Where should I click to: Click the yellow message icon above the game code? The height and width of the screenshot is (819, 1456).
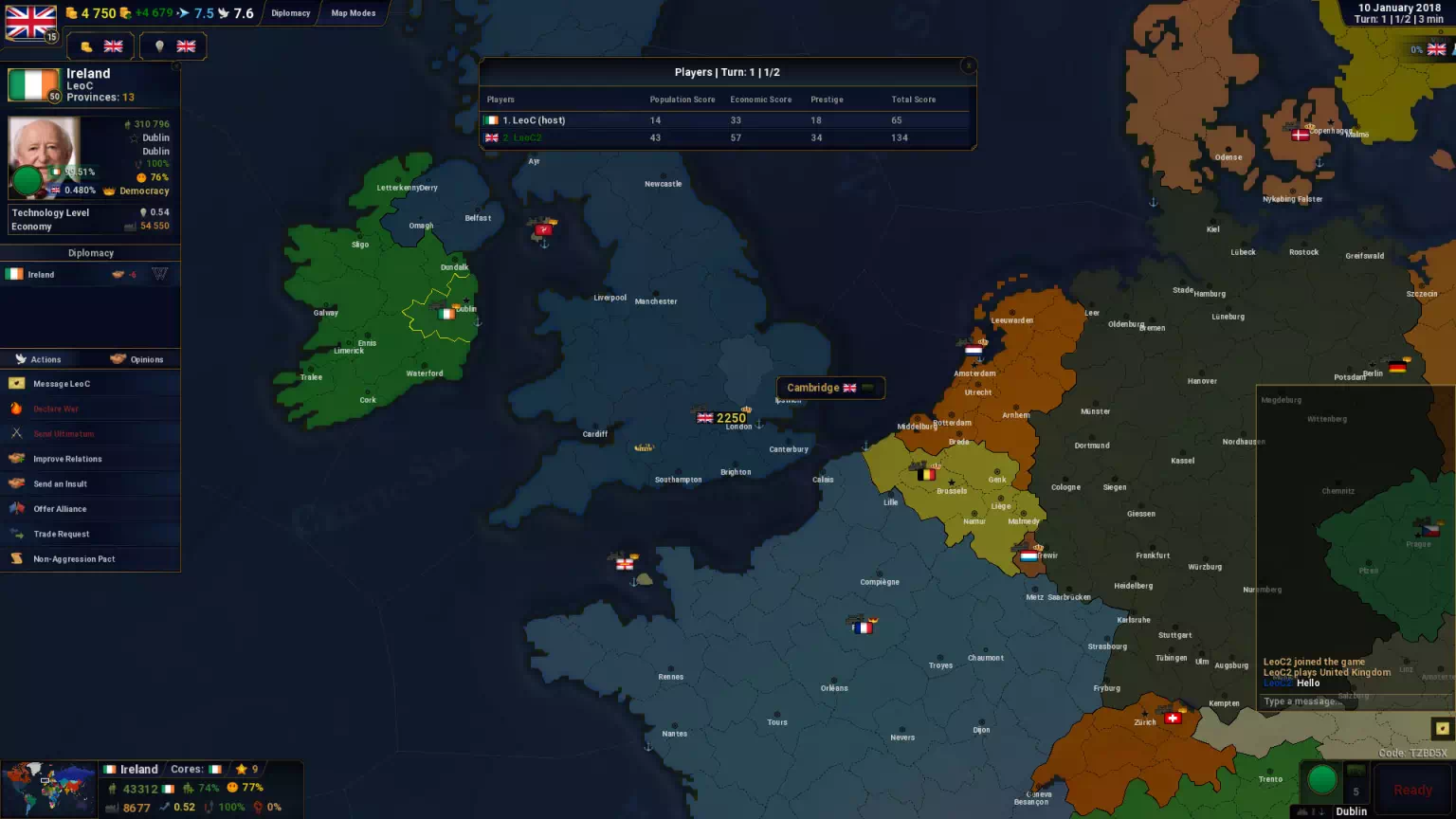click(1442, 728)
